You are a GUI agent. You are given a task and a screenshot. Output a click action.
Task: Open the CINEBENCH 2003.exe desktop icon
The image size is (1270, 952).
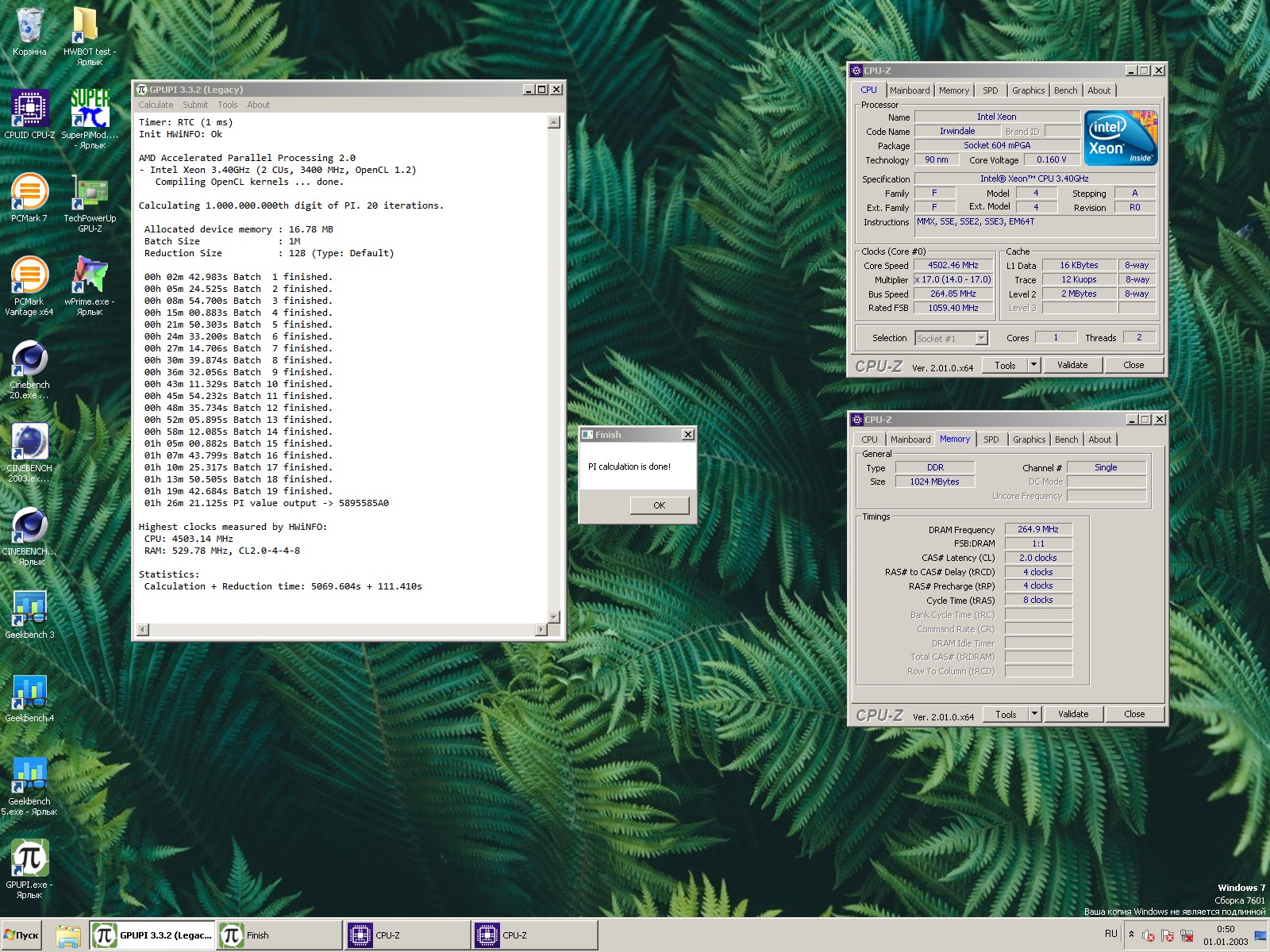pyautogui.click(x=29, y=452)
